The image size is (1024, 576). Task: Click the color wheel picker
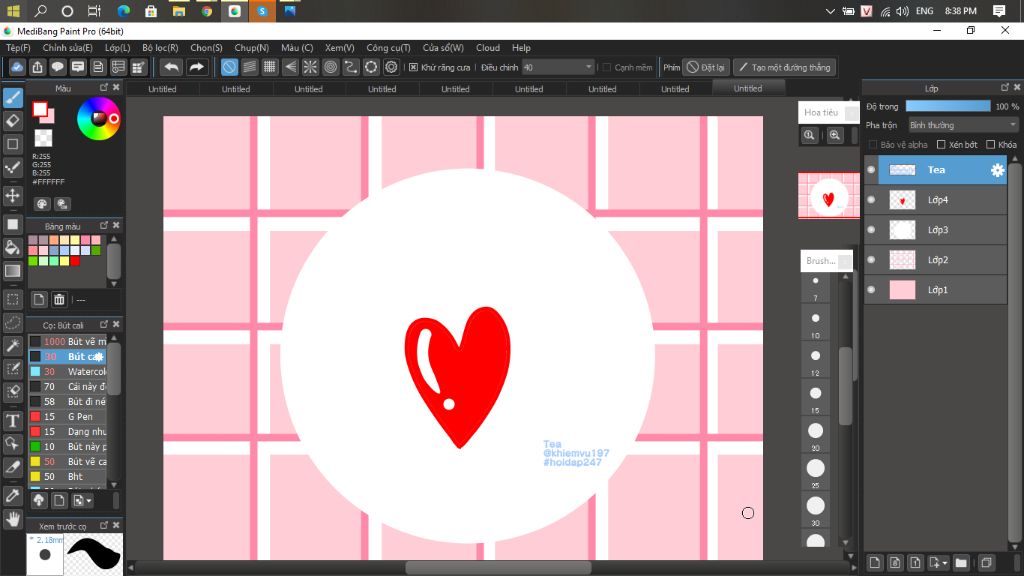pyautogui.click(x=99, y=118)
